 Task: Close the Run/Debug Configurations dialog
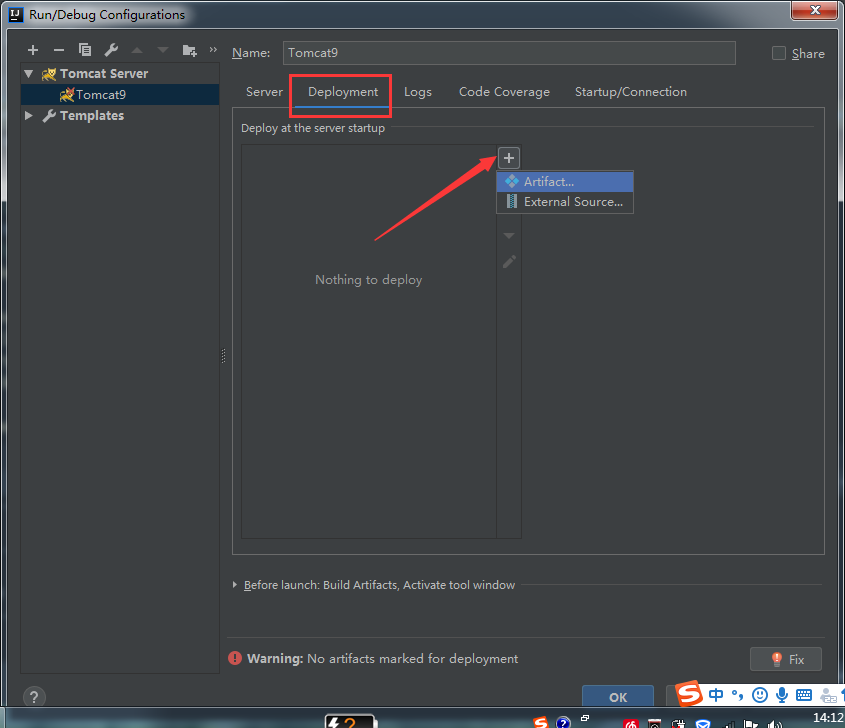coord(815,10)
